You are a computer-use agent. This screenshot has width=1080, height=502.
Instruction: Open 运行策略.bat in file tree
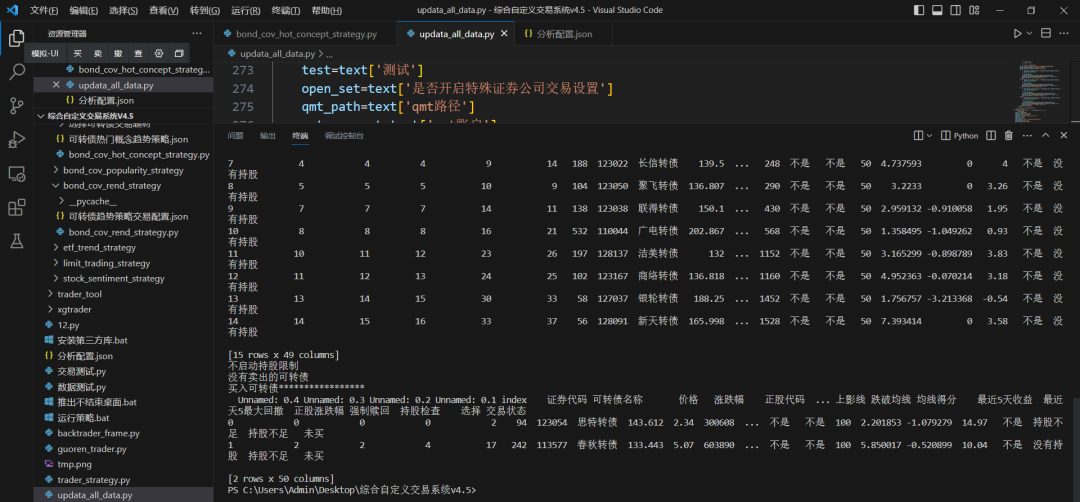(x=83, y=417)
